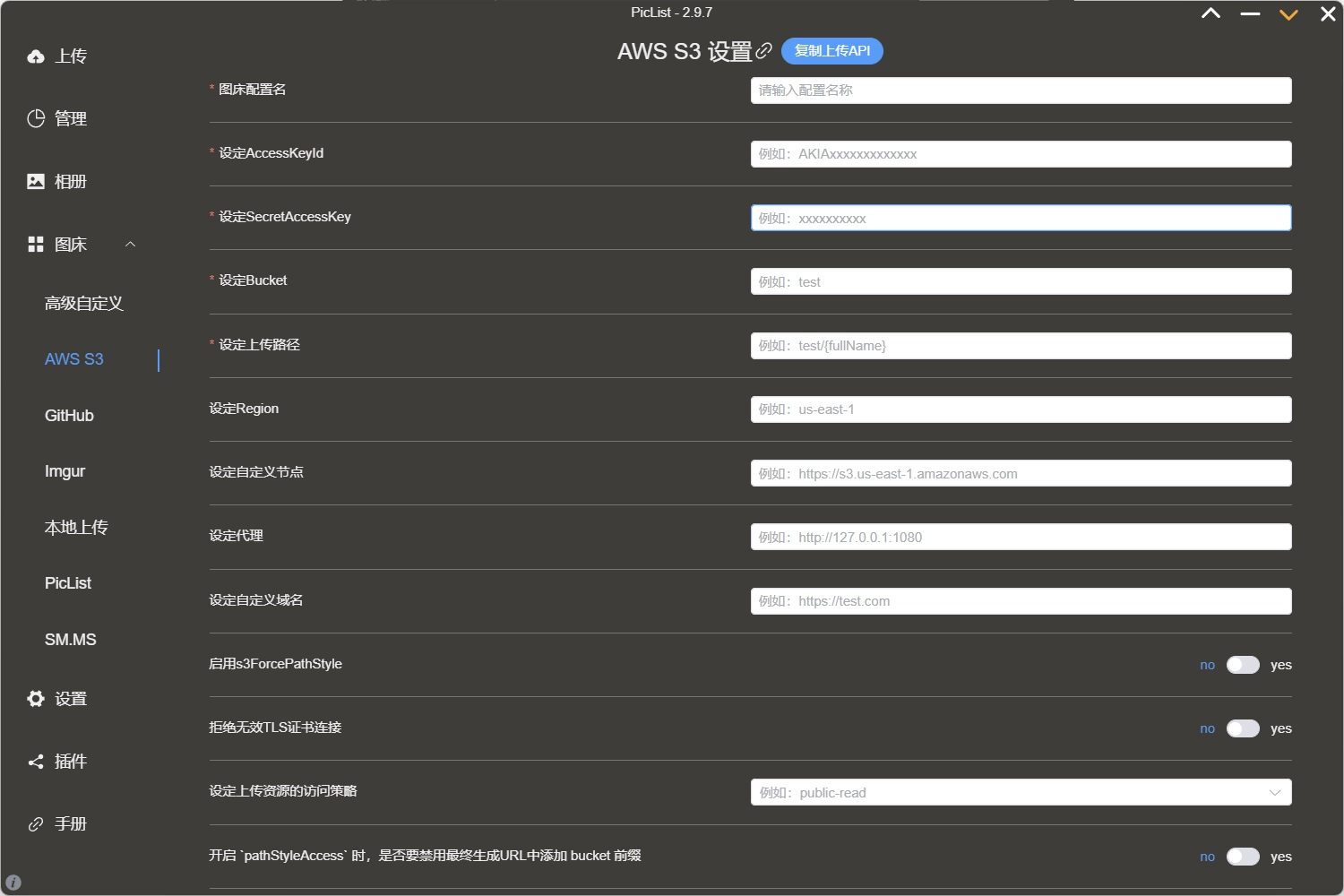Select SM.MS picbed item
This screenshot has width=1344, height=896.
pos(70,640)
